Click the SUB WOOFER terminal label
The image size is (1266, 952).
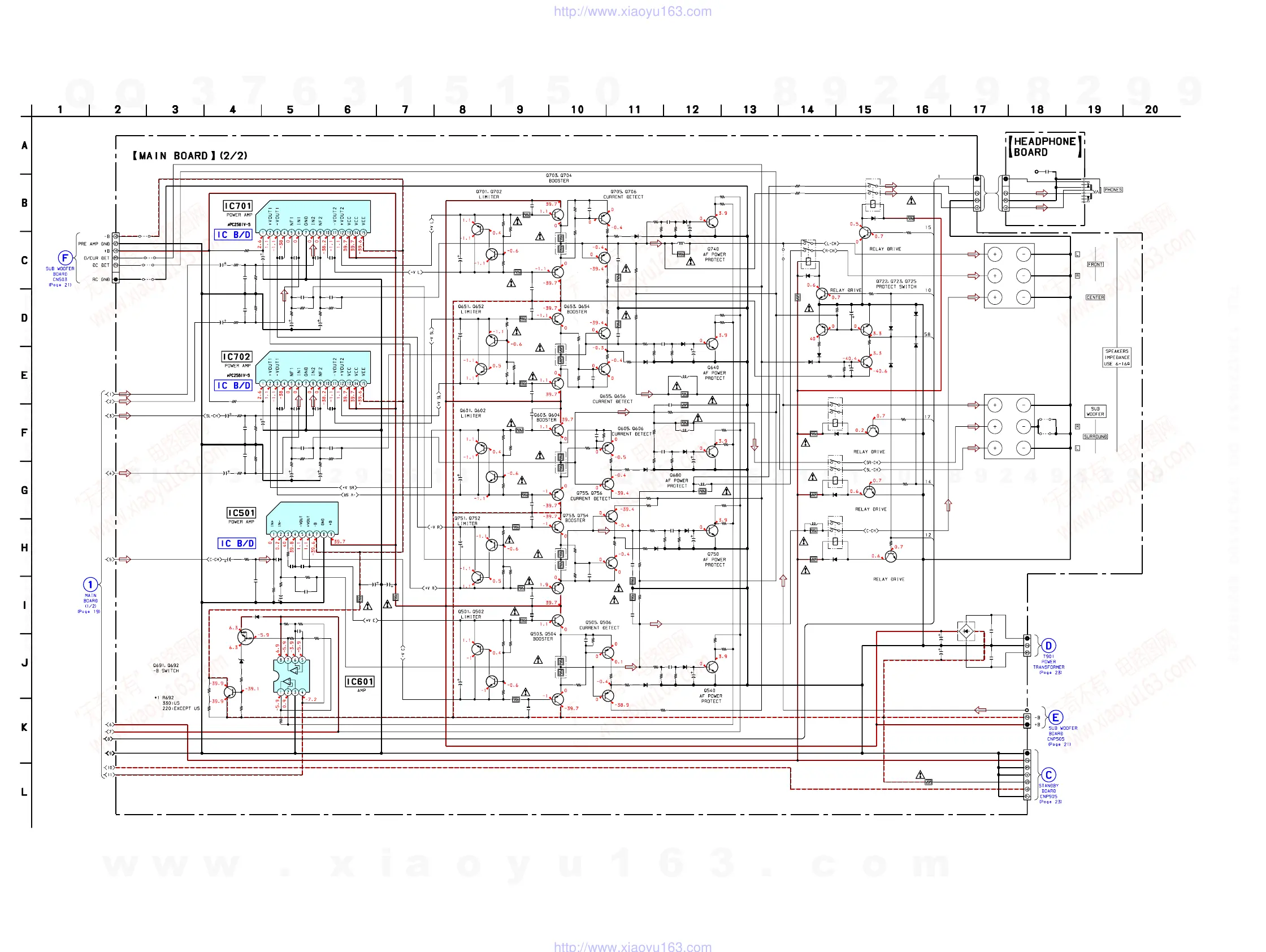(x=1095, y=412)
